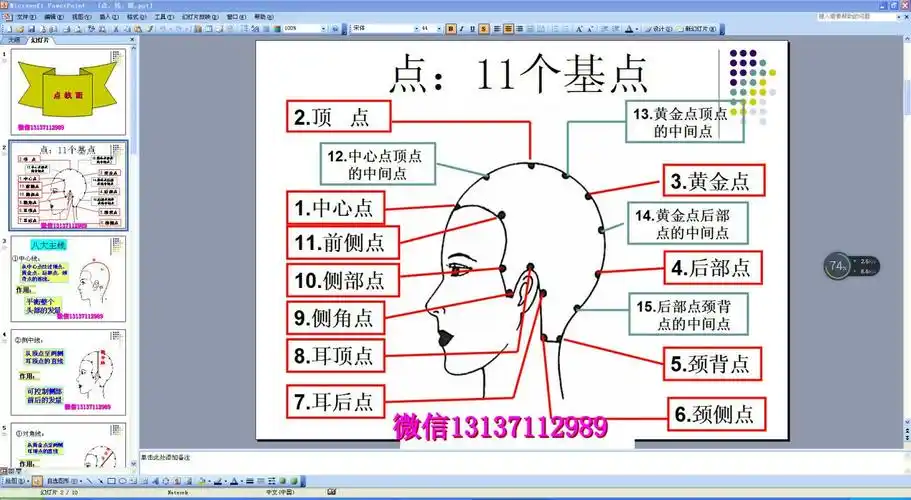
Task: Toggle Bold formatting
Action: pos(451,29)
